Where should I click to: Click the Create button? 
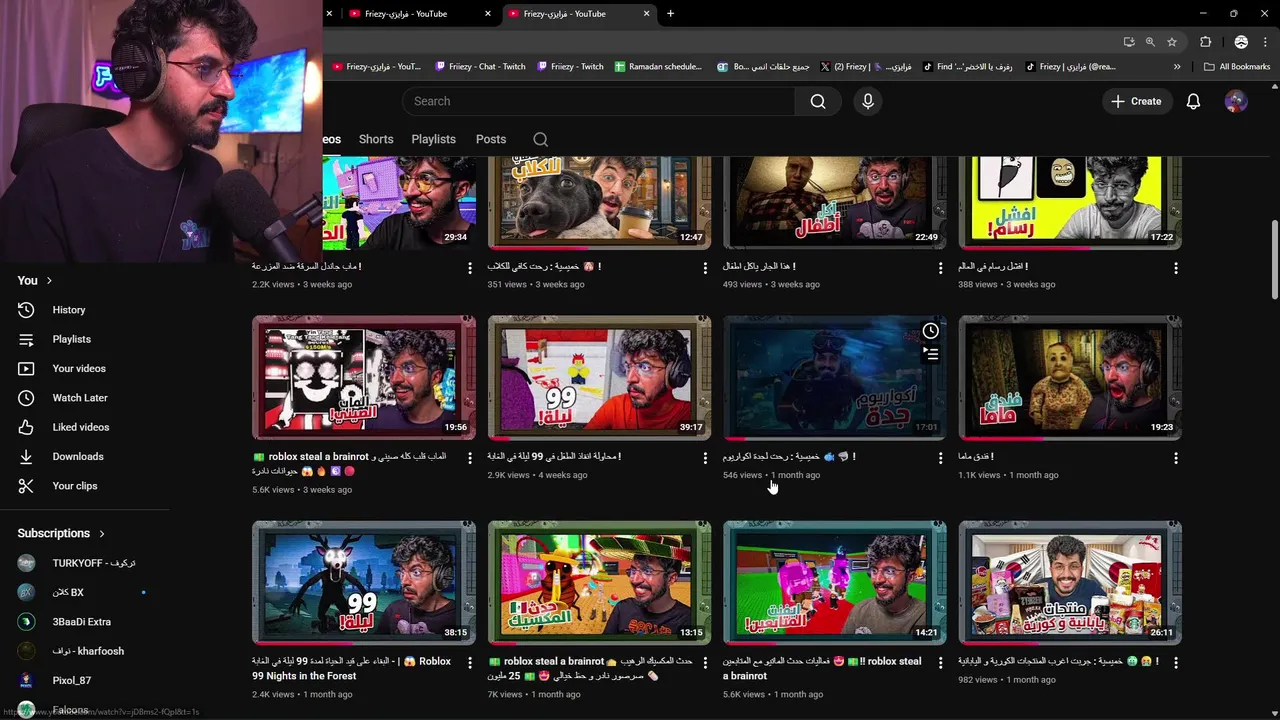[1136, 101]
